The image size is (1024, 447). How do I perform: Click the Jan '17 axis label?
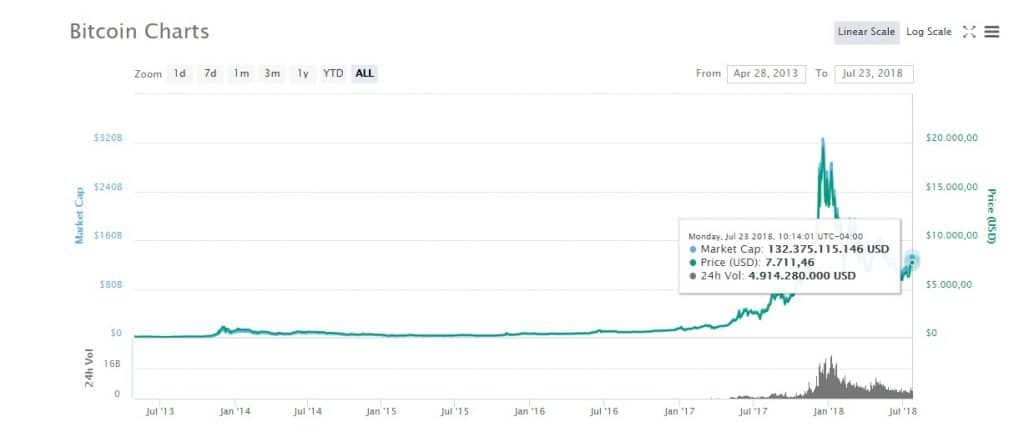pyautogui.click(x=680, y=411)
